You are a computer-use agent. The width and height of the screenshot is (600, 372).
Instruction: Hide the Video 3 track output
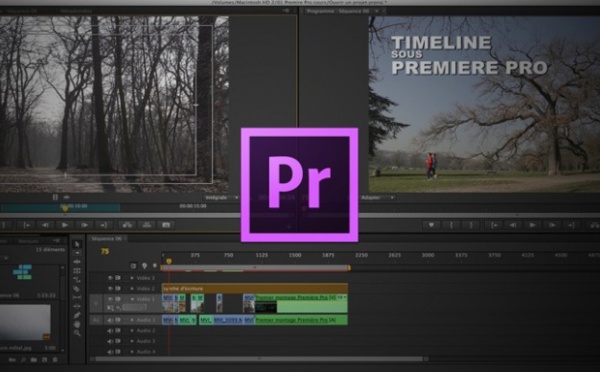coord(110,278)
